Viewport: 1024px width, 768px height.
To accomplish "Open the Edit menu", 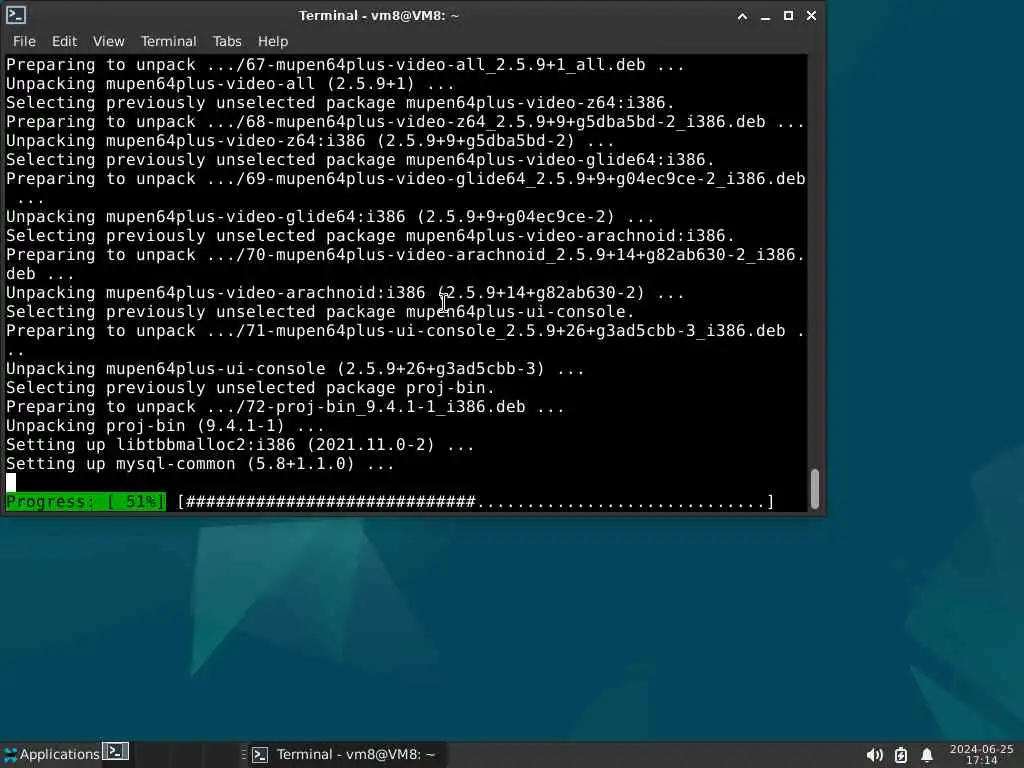I will coord(64,41).
